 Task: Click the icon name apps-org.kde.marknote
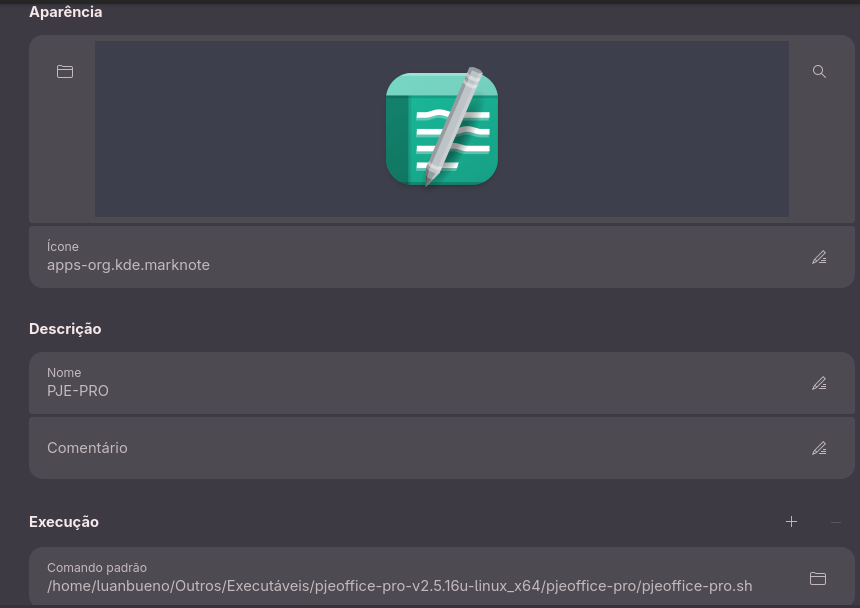pyautogui.click(x=128, y=265)
